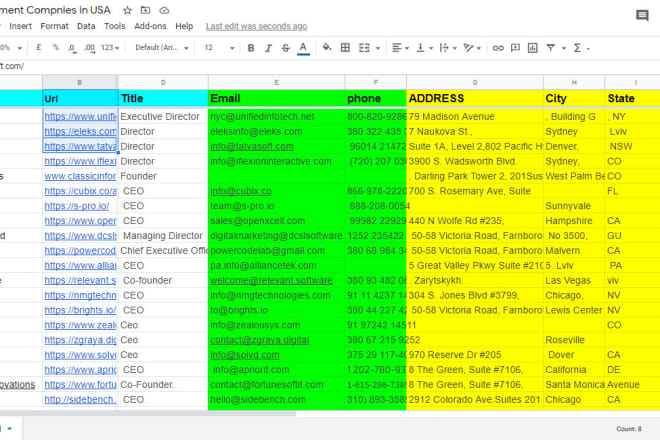Open the Data menu
Screen dimensions: 660x440
click(86, 26)
